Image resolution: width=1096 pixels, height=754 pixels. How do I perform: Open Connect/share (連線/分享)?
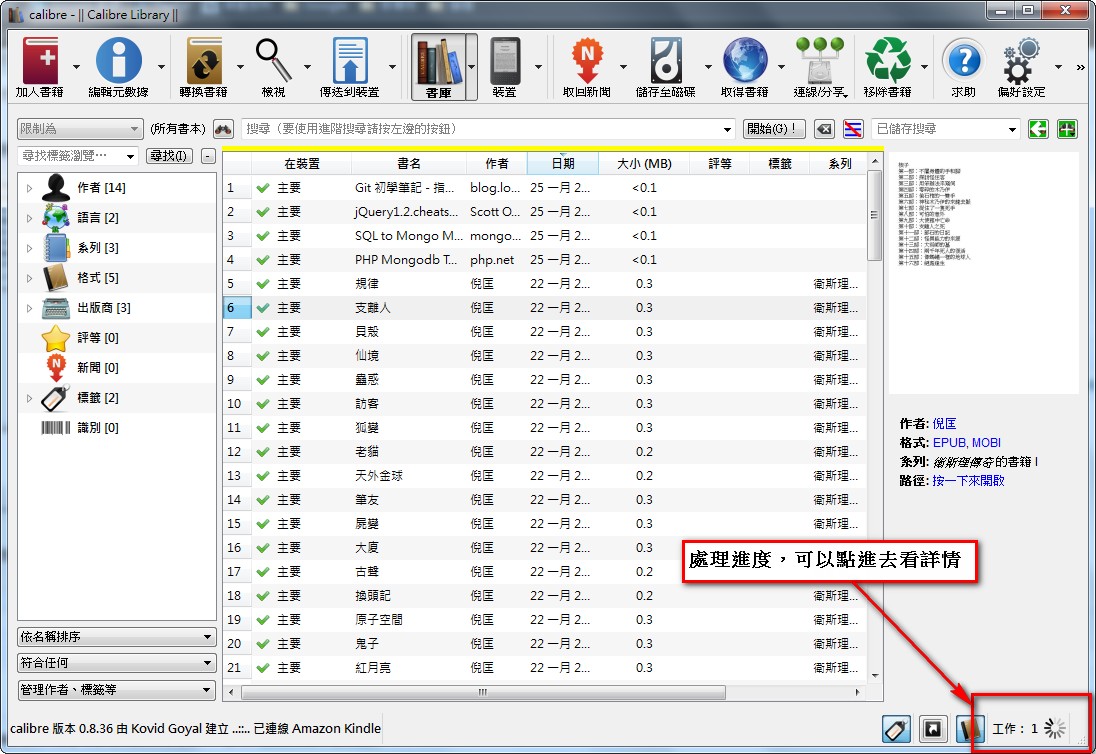821,67
